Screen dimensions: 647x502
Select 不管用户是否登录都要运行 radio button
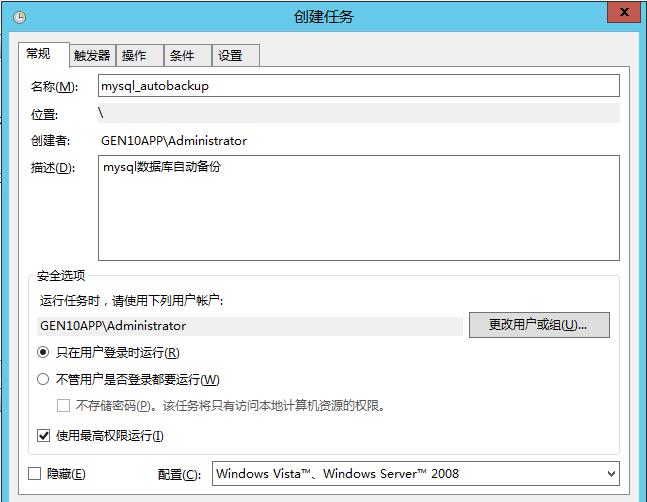pyautogui.click(x=43, y=379)
